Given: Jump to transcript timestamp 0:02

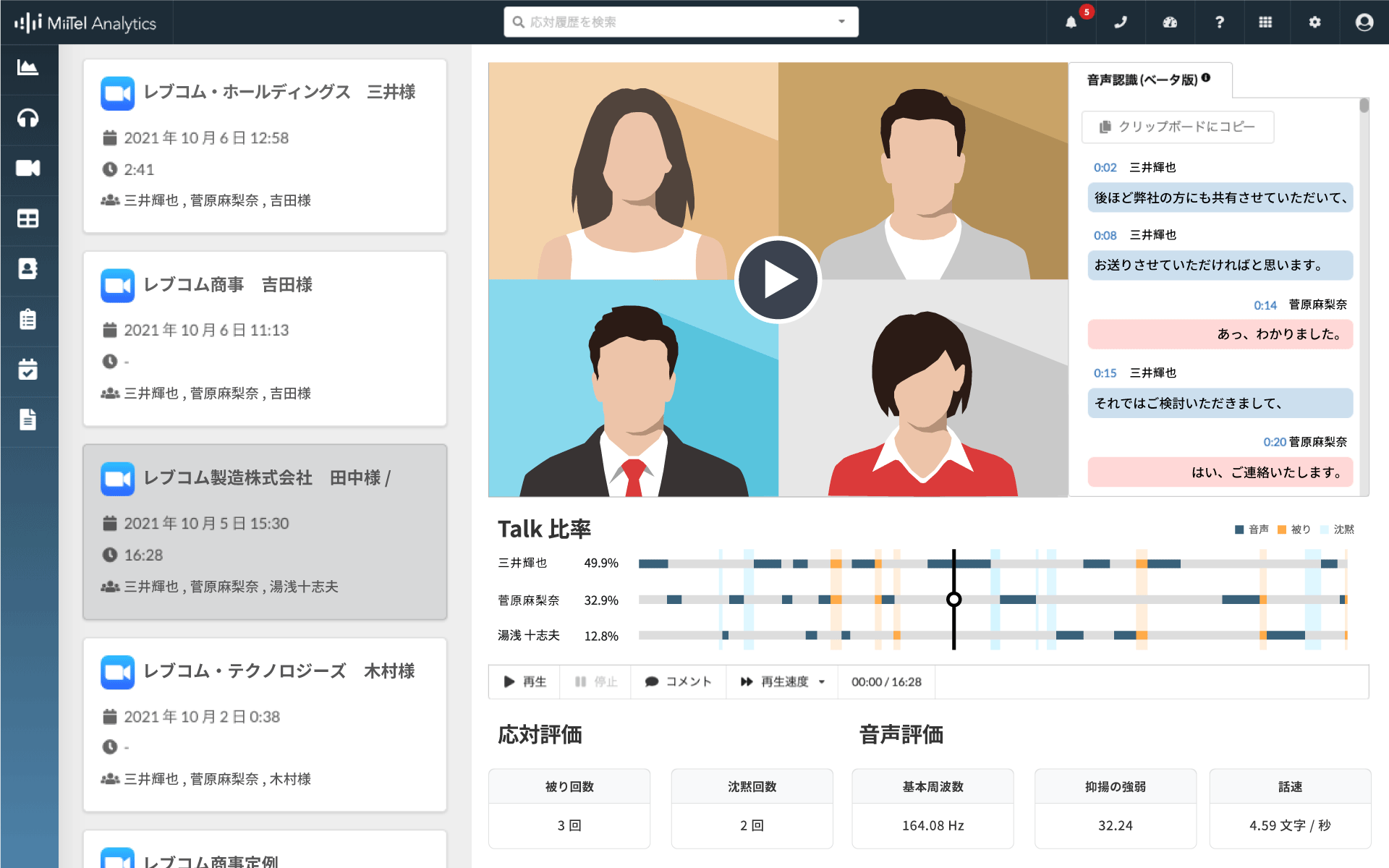Looking at the screenshot, I should point(1105,167).
